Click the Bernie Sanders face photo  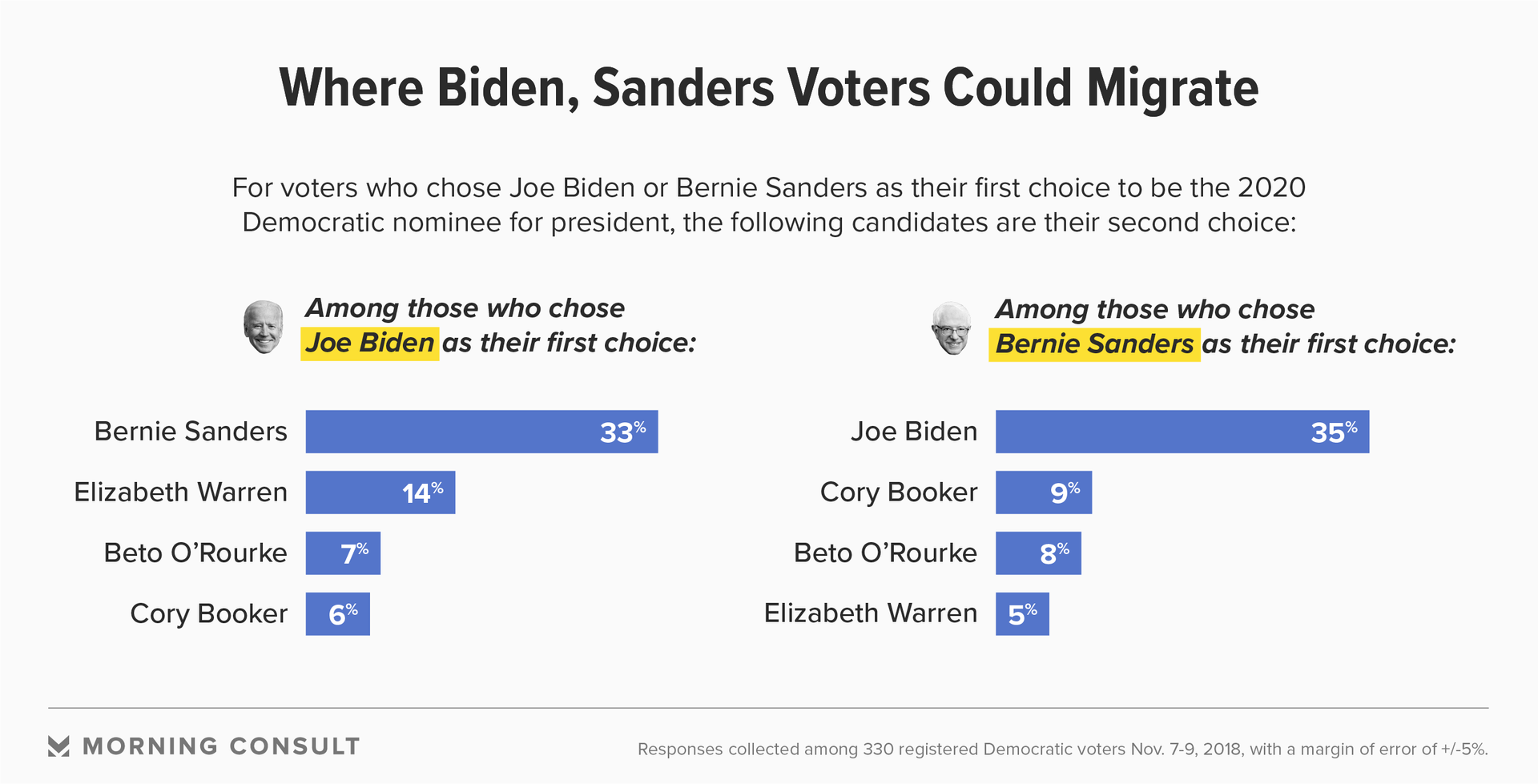952,328
